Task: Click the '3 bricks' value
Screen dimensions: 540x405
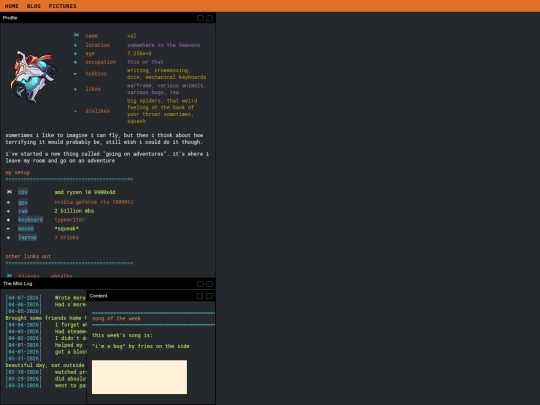Action: click(x=66, y=237)
